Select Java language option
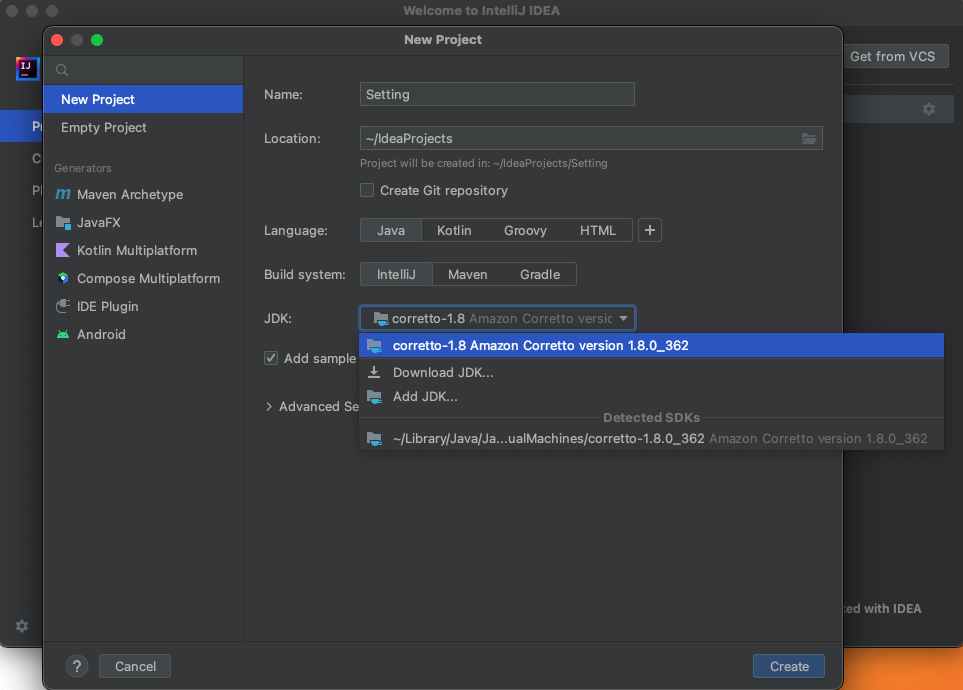This screenshot has height=690, width=963. 391,230
